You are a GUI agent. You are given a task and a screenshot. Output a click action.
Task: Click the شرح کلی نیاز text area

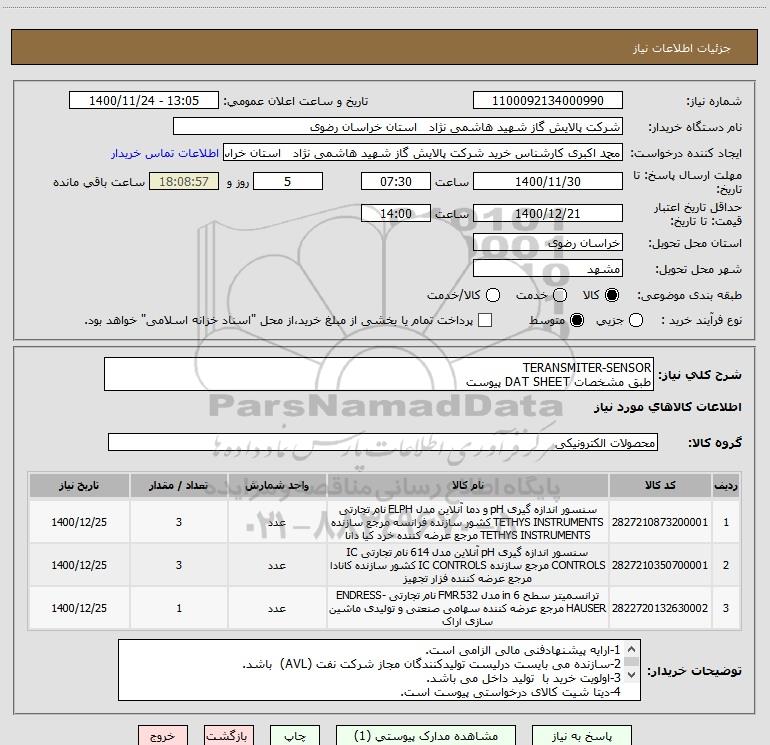point(379,374)
